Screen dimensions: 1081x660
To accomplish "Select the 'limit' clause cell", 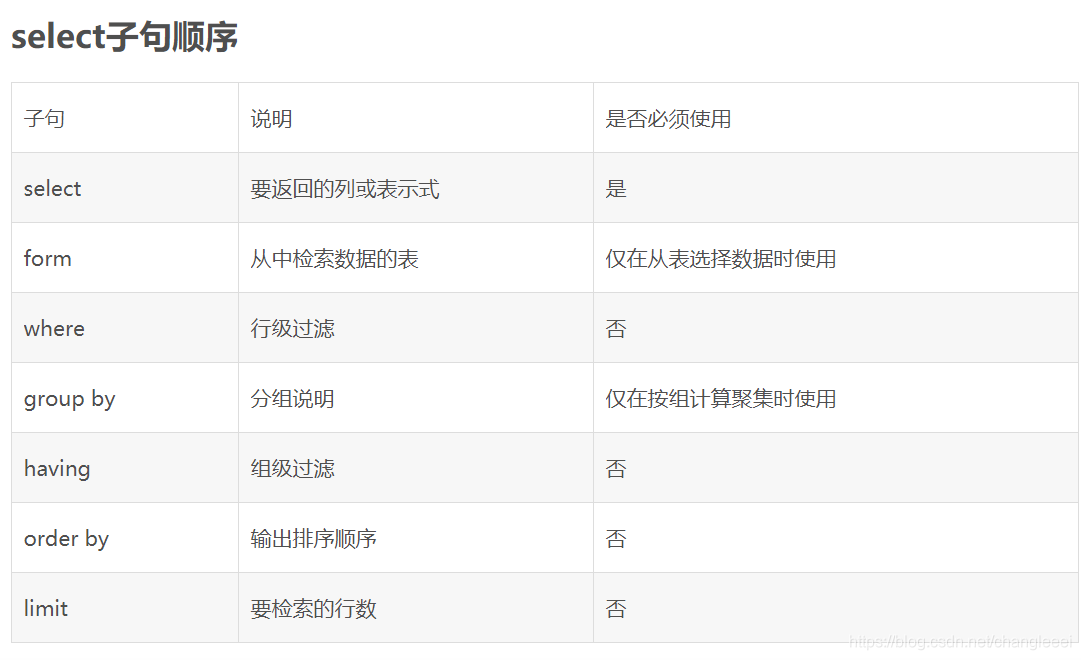I will click(x=125, y=608).
